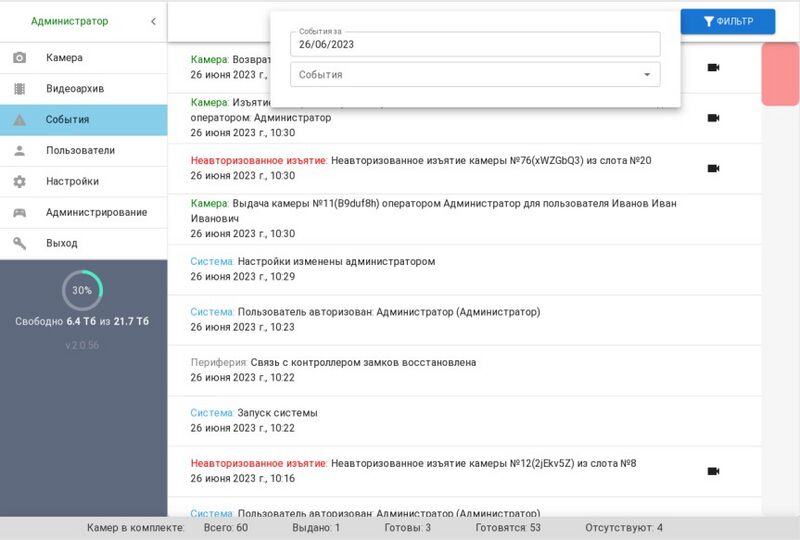Viewport: 800px width, 540px height.
Task: Click the funnel icon on the filter button
Action: point(709,21)
